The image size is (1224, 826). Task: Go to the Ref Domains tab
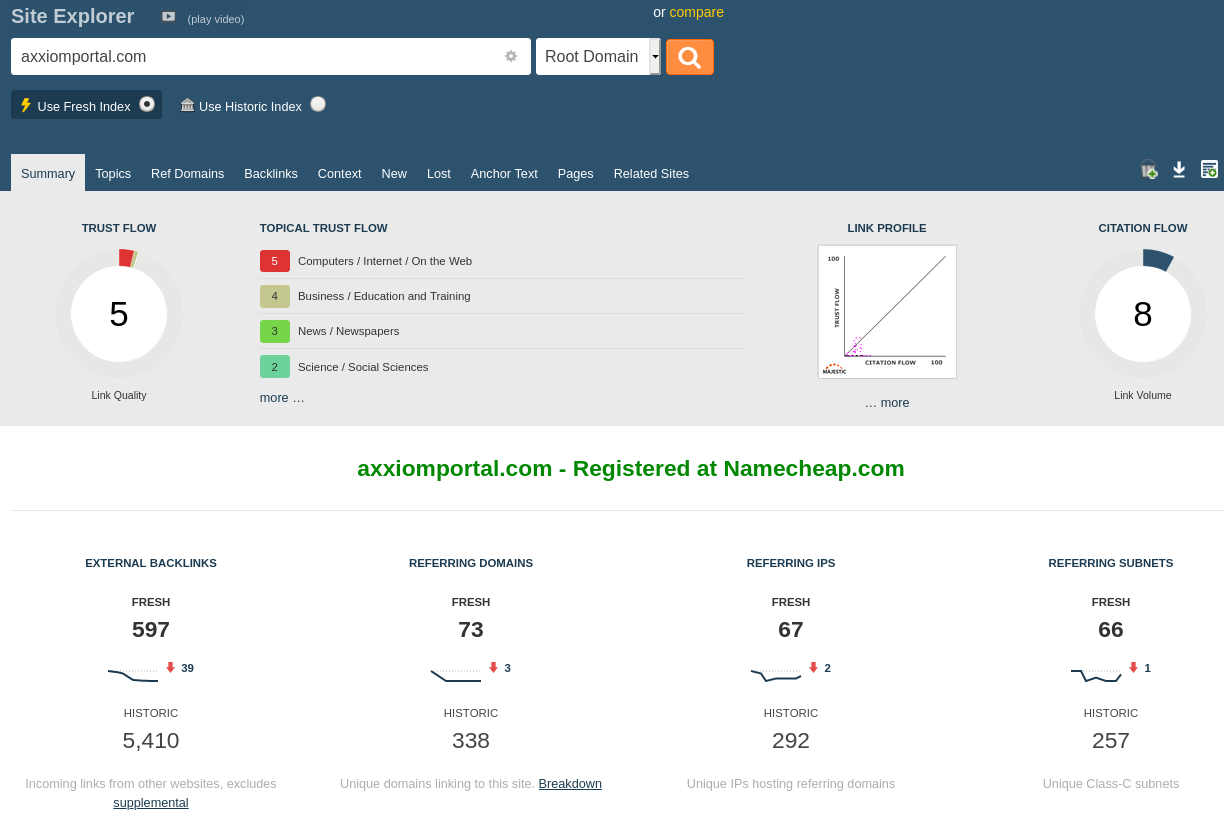[x=188, y=173]
